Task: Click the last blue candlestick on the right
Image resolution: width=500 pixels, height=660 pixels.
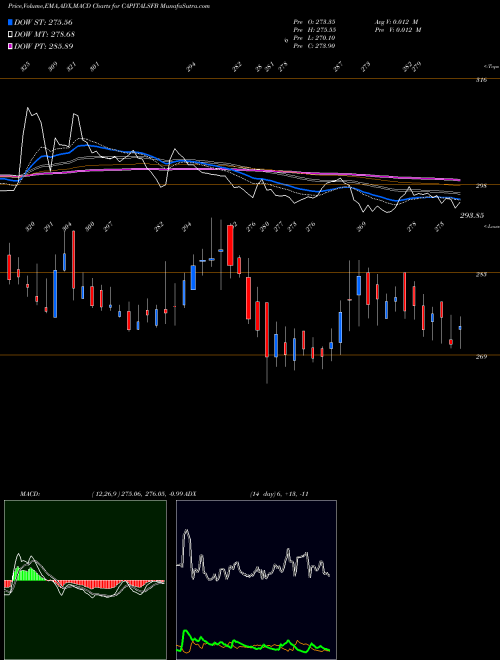Action: click(x=460, y=327)
